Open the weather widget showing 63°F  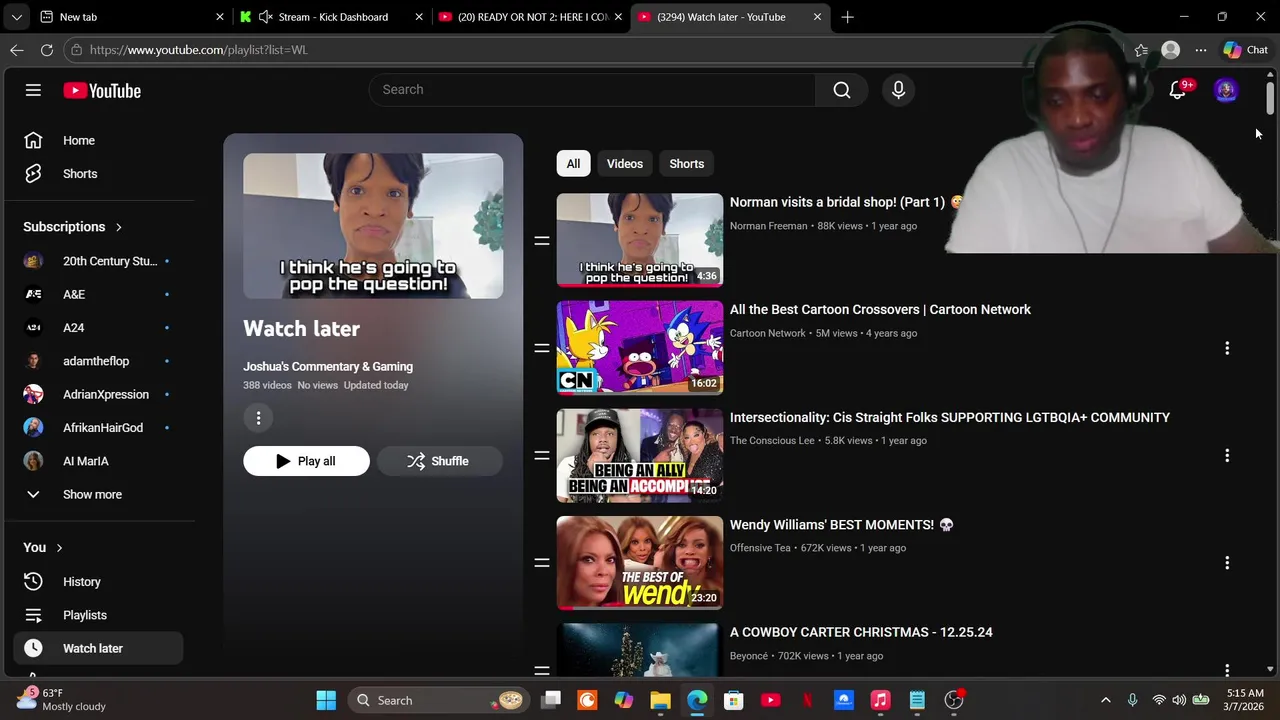coord(62,699)
